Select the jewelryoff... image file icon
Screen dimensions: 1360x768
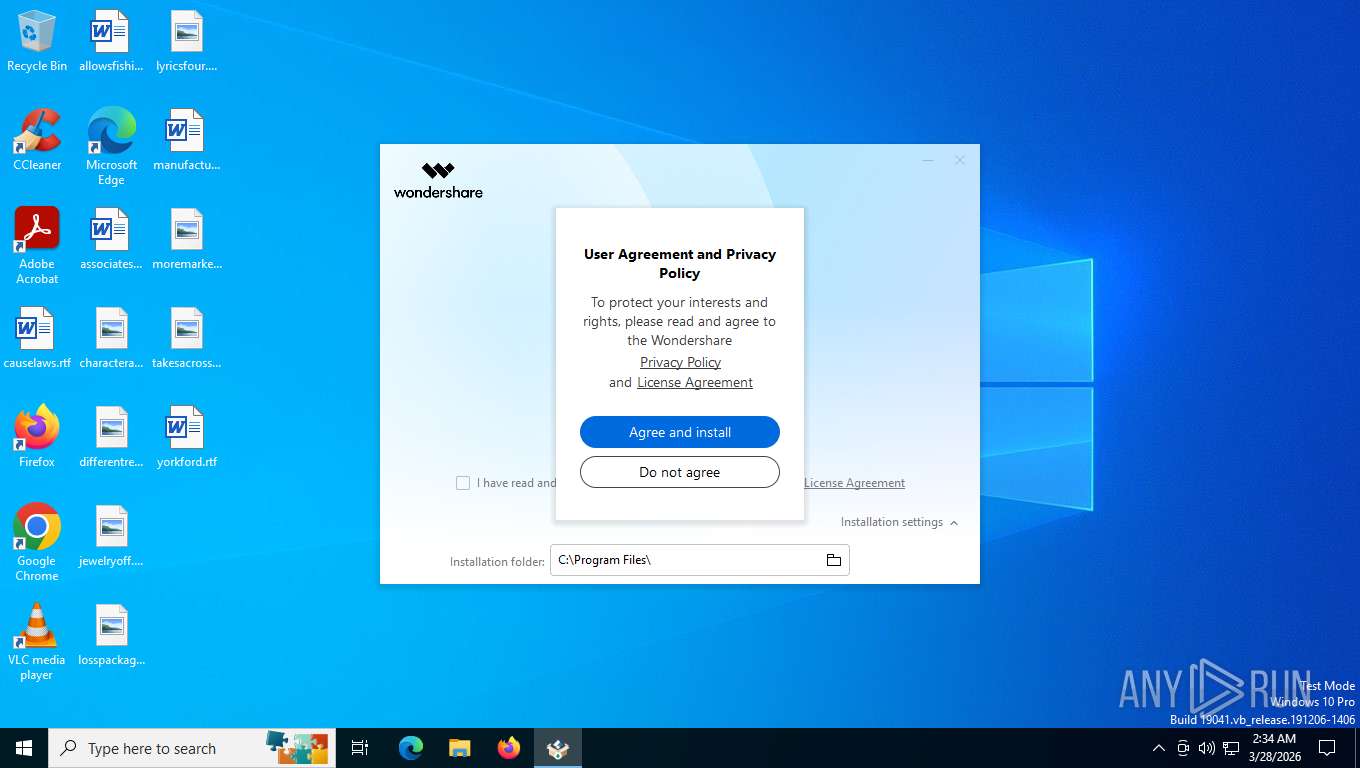click(x=111, y=536)
